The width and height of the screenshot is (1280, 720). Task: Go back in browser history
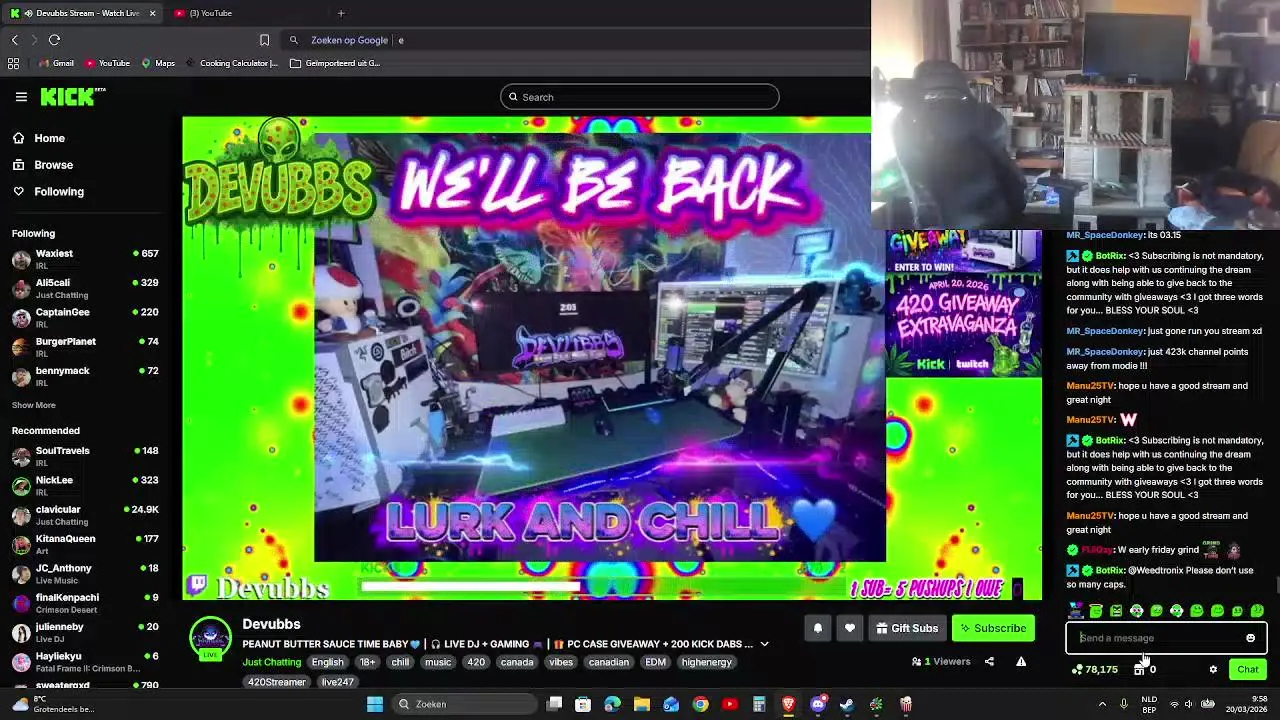click(15, 40)
